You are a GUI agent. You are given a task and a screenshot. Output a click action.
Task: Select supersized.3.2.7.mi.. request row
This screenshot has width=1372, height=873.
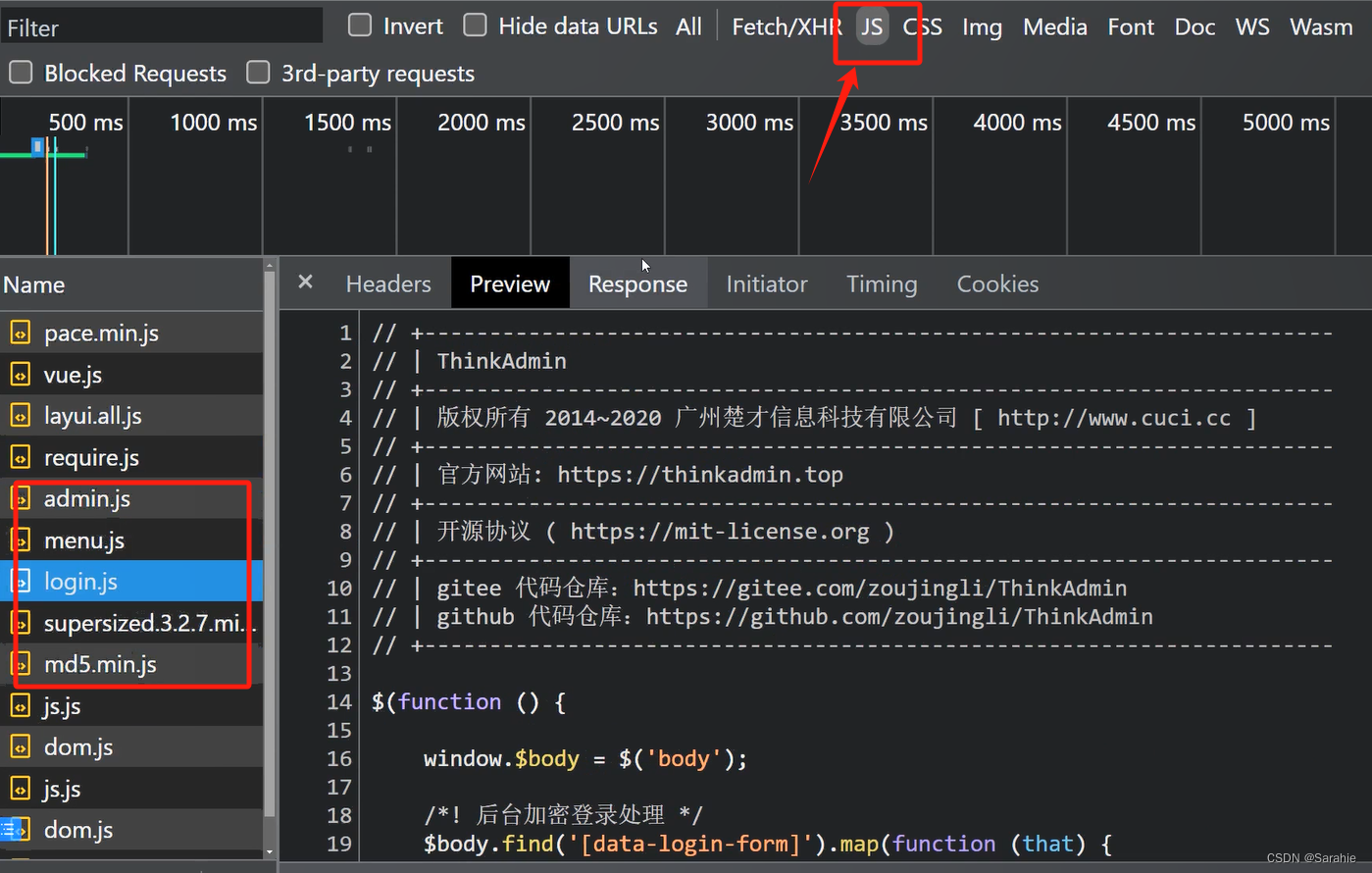[131, 623]
